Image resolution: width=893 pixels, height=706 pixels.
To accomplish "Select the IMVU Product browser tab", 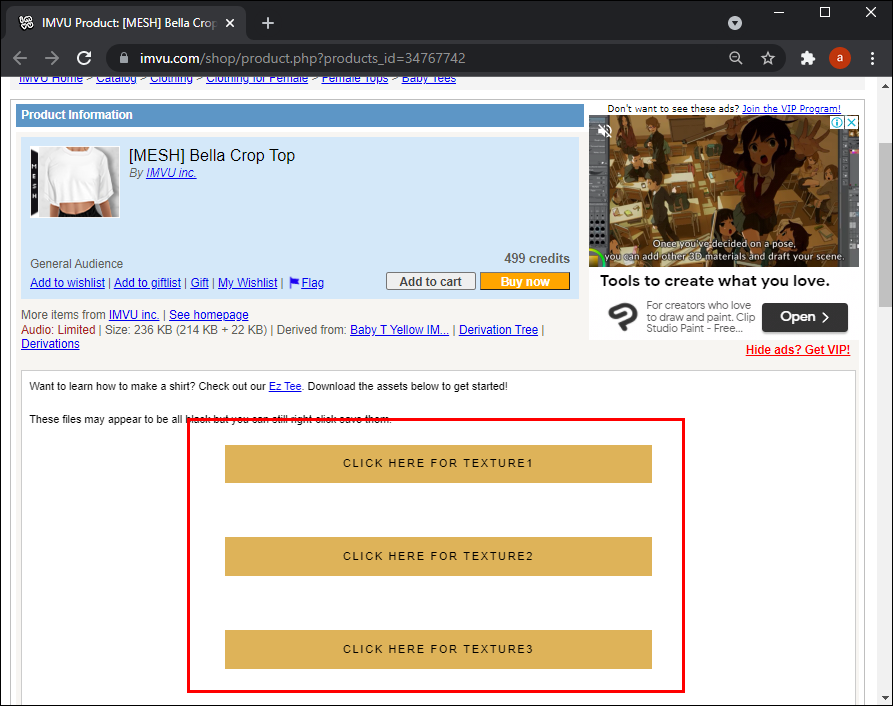I will pos(126,23).
